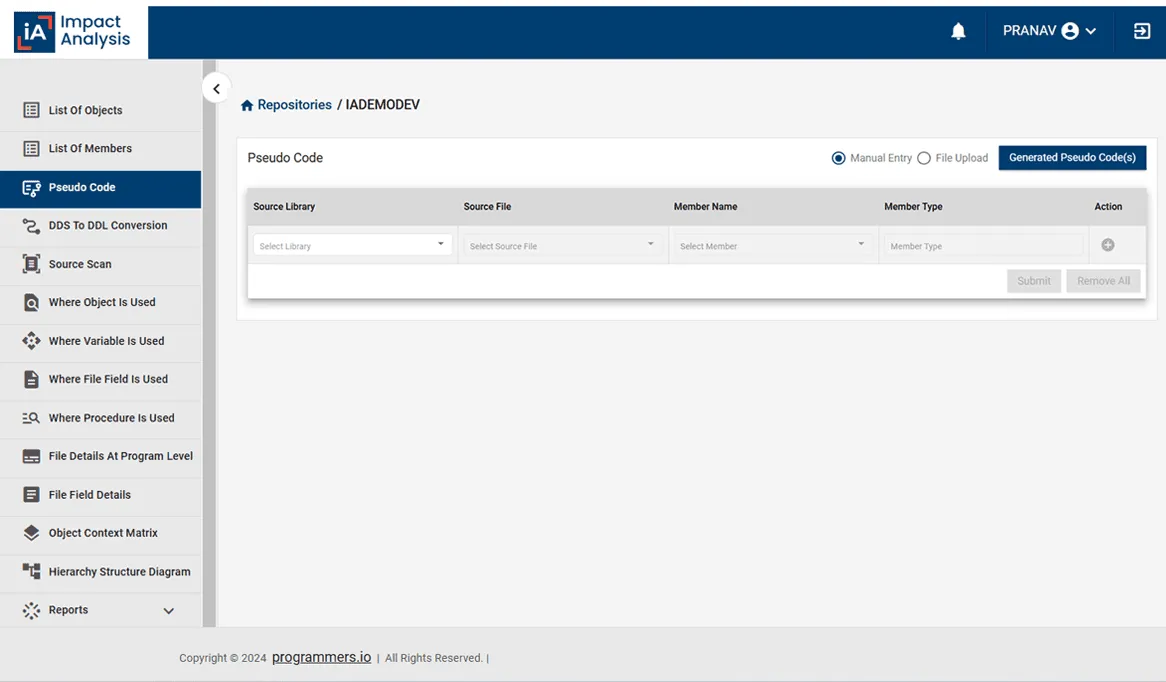Go to List Of Members page
The height and width of the screenshot is (682, 1166).
click(90, 149)
